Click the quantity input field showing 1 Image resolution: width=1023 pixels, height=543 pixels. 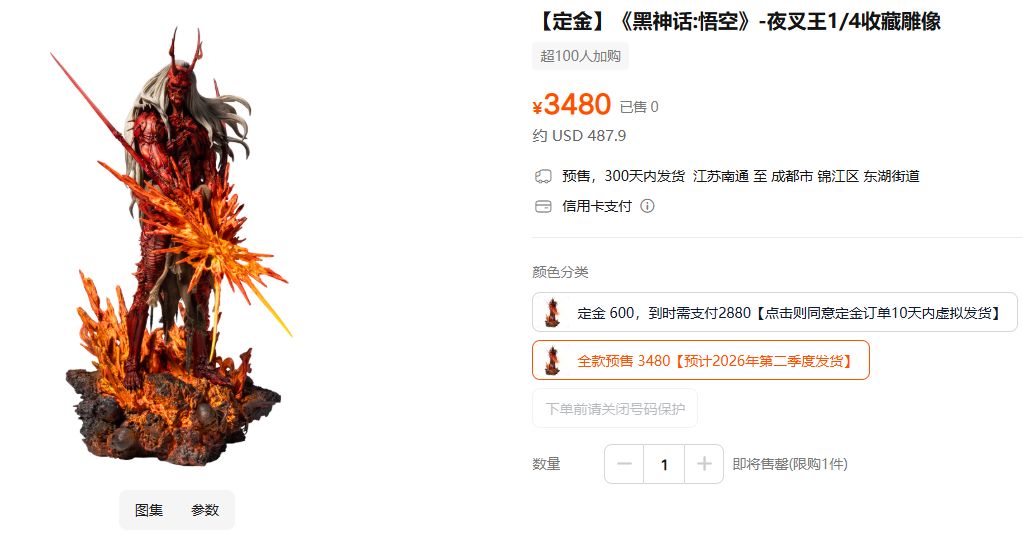tap(664, 464)
